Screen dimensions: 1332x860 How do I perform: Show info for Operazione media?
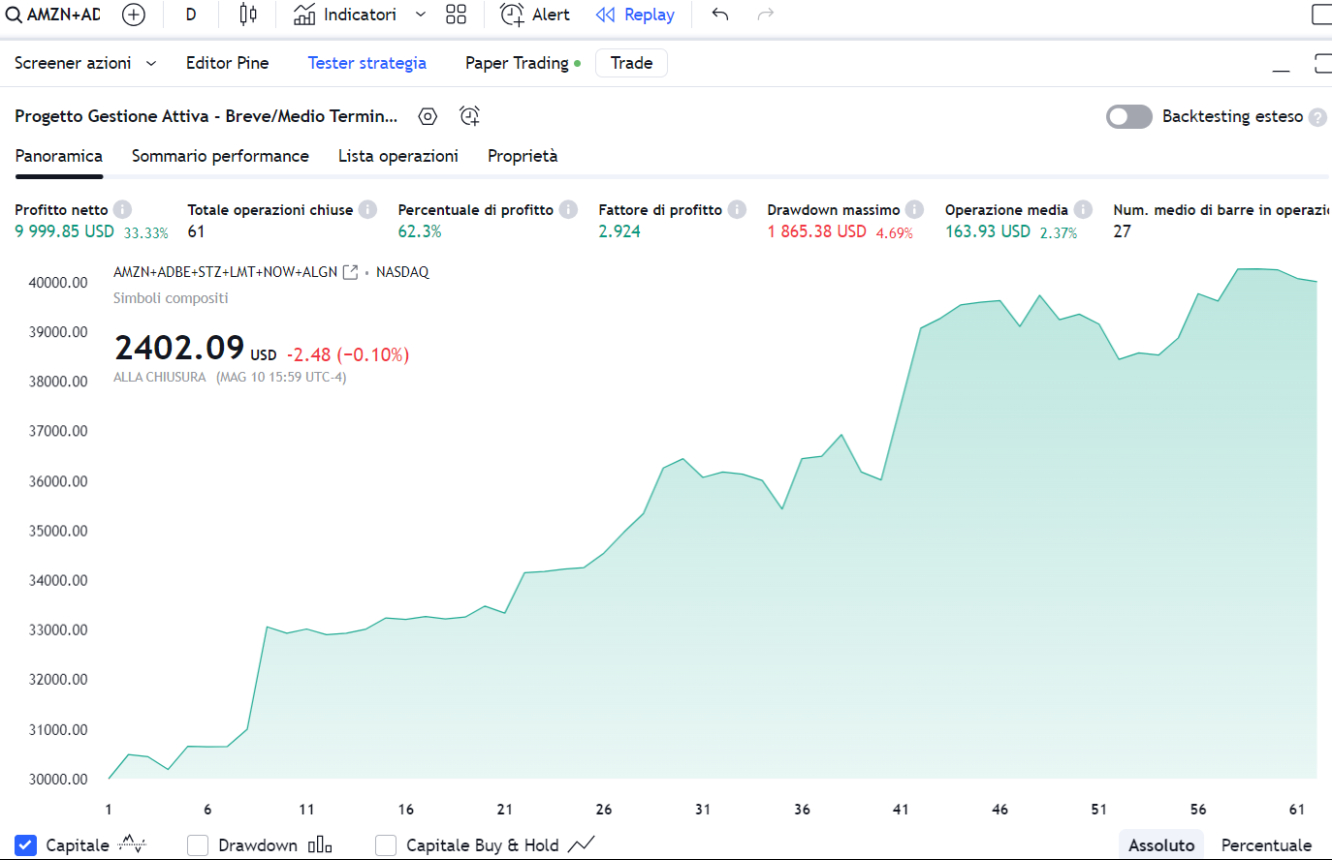click(1083, 210)
